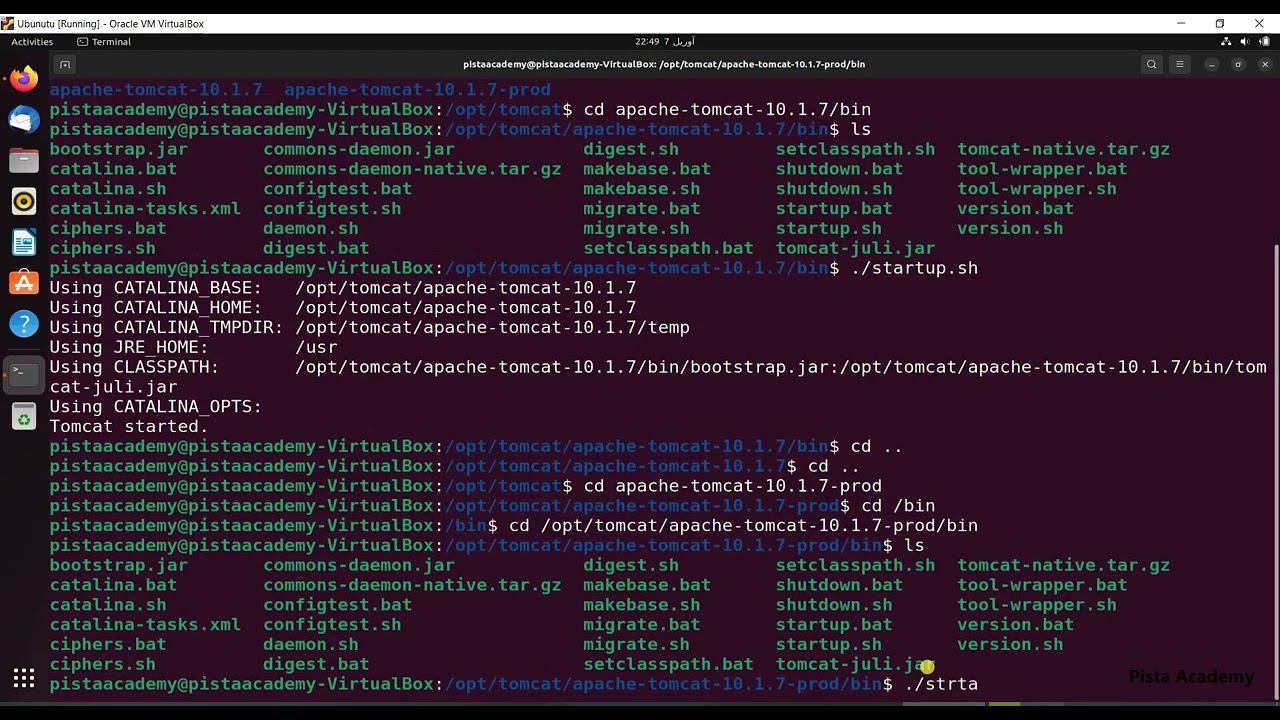Launch Rhythmbox music player from the dock
This screenshot has width=1280, height=720.
[x=24, y=202]
